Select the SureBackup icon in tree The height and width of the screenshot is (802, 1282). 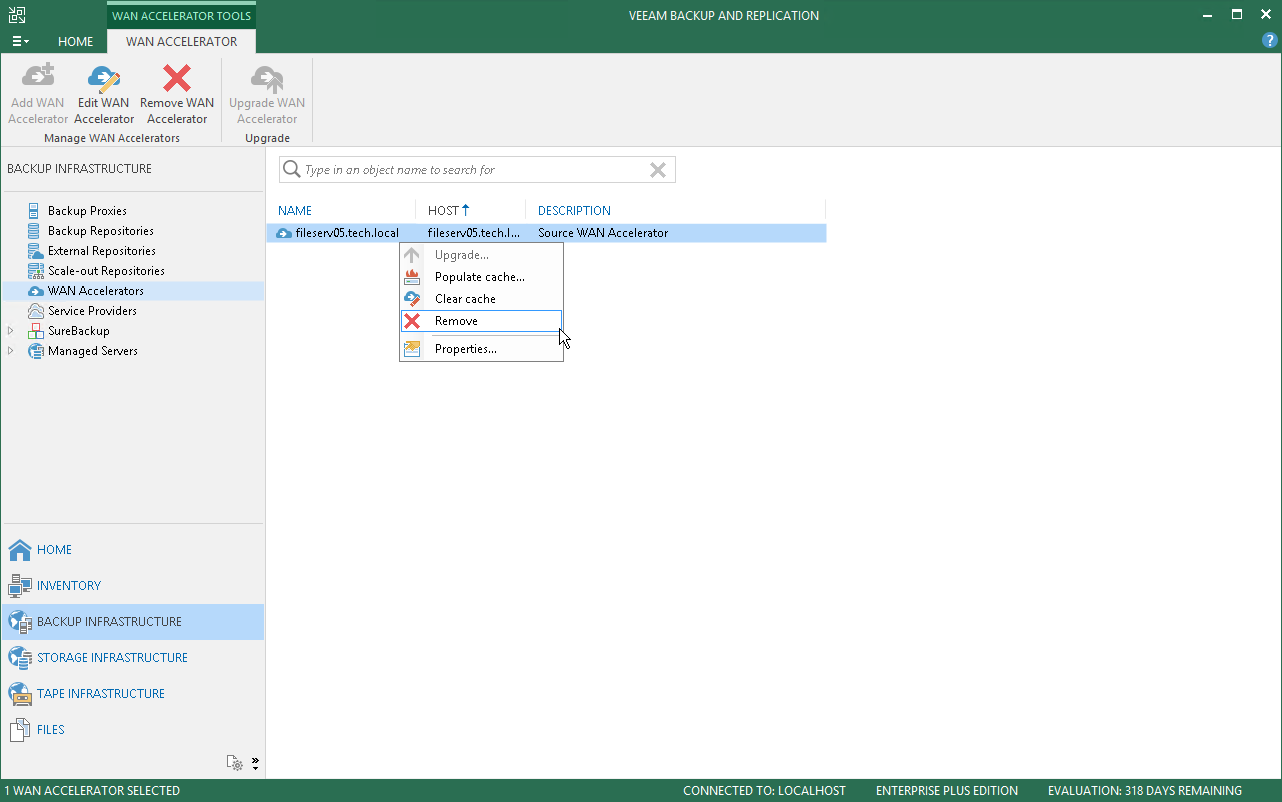(x=36, y=331)
